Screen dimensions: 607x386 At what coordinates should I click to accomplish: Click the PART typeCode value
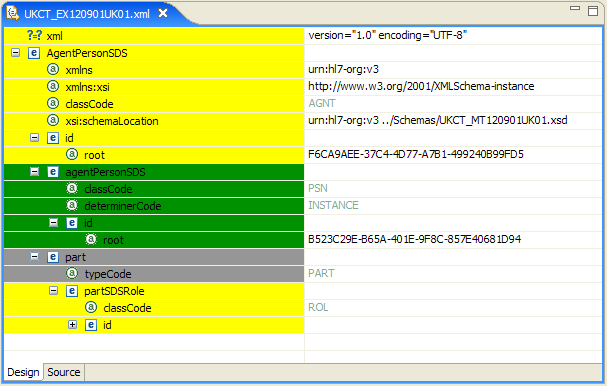[321, 273]
